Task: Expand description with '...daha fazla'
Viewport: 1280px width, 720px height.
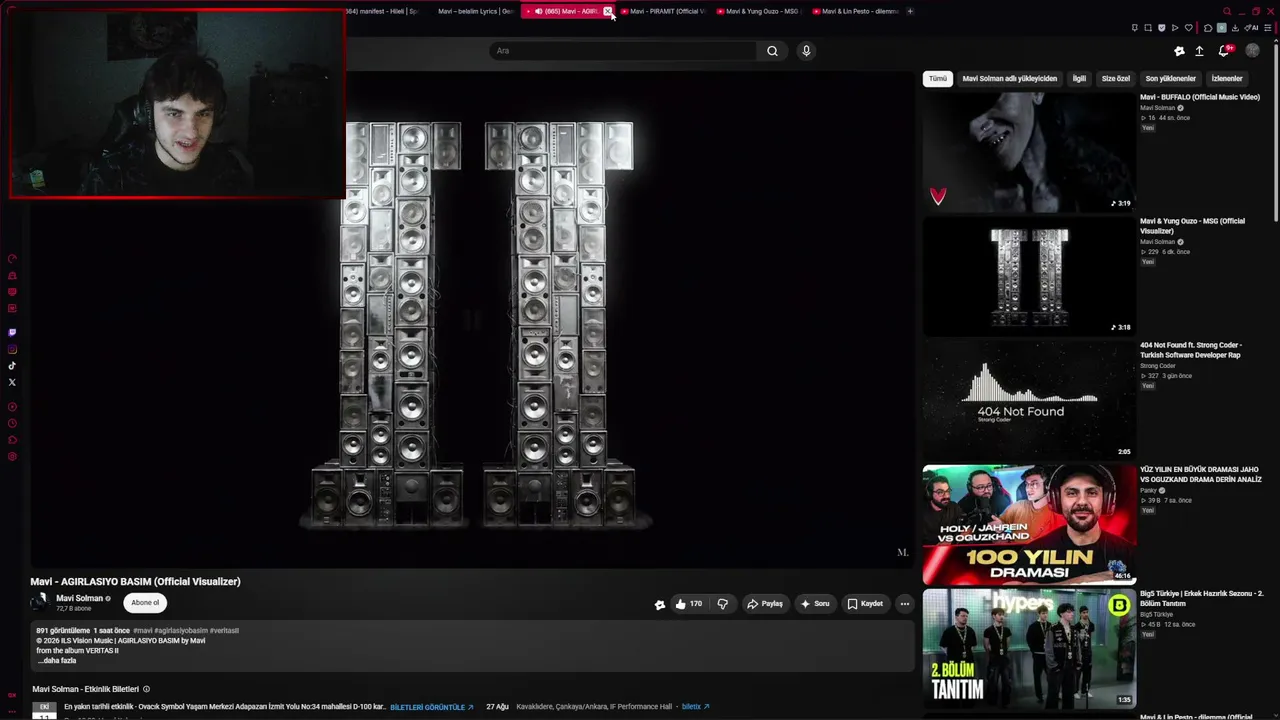Action: click(57, 661)
